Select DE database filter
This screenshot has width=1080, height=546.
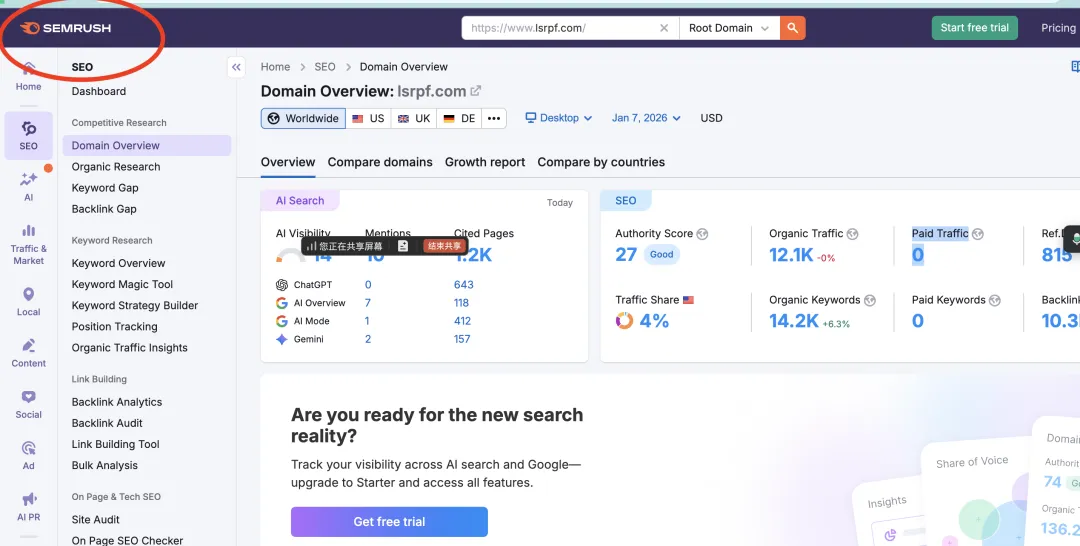coord(459,118)
